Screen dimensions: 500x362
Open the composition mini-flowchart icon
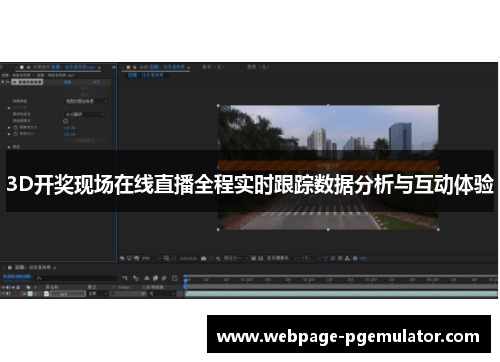coord(125,278)
